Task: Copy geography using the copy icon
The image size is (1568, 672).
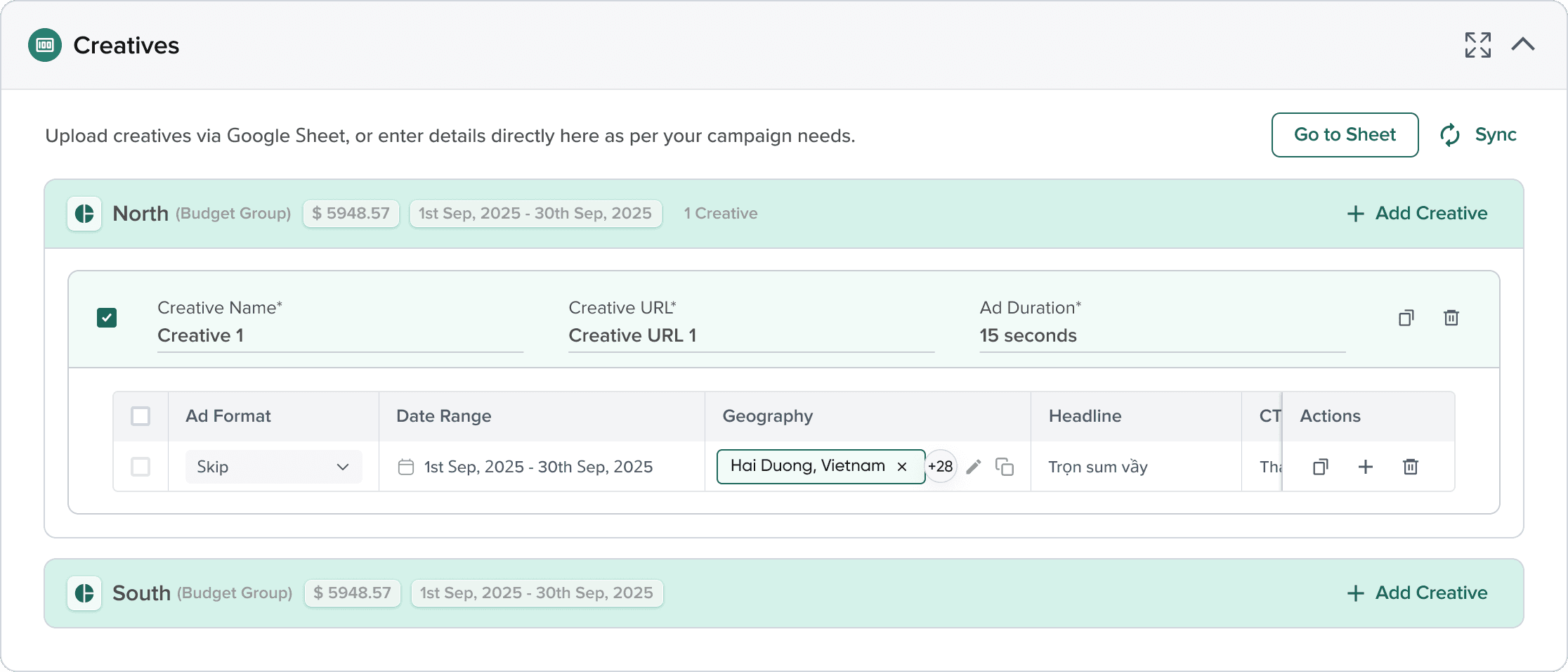Action: [1005, 467]
